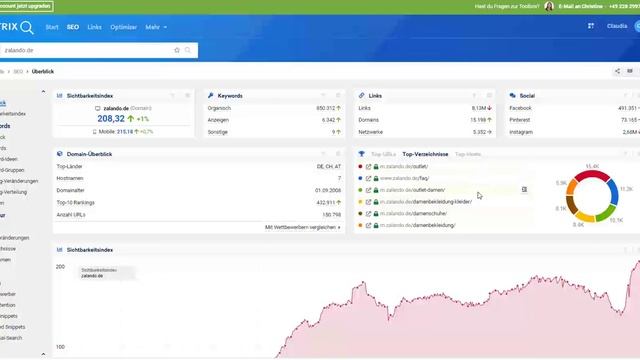
Task: Click help icon of top Sichtbarkeitsindex card
Action: point(173,96)
